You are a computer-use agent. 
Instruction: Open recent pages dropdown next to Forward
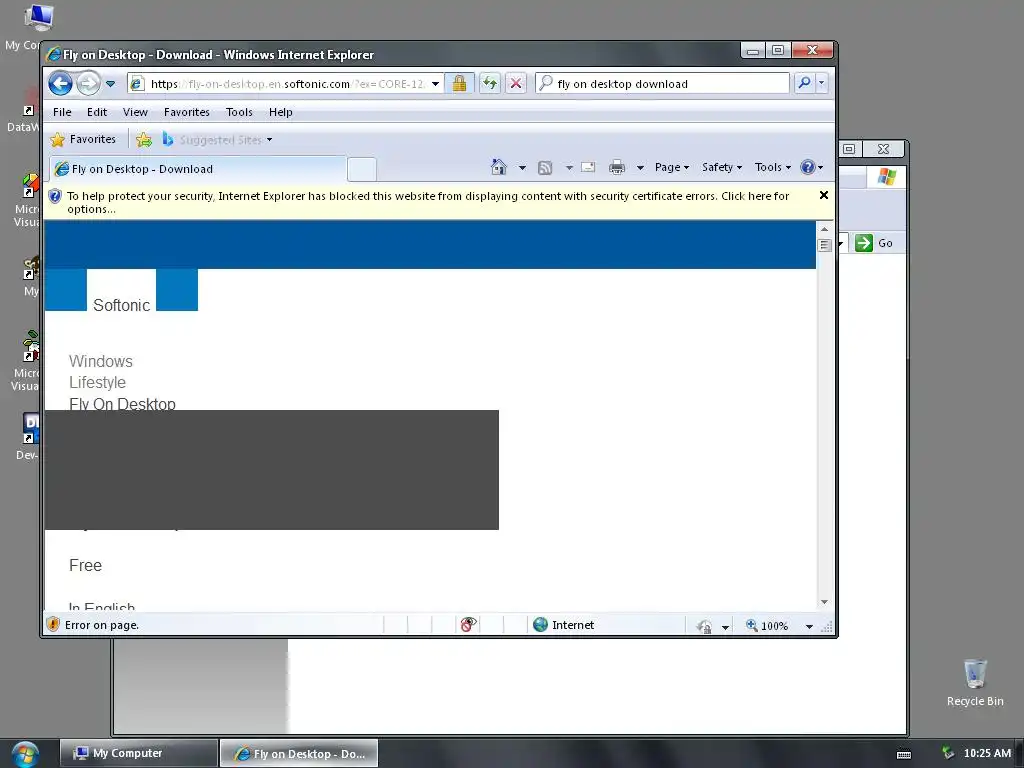(110, 84)
